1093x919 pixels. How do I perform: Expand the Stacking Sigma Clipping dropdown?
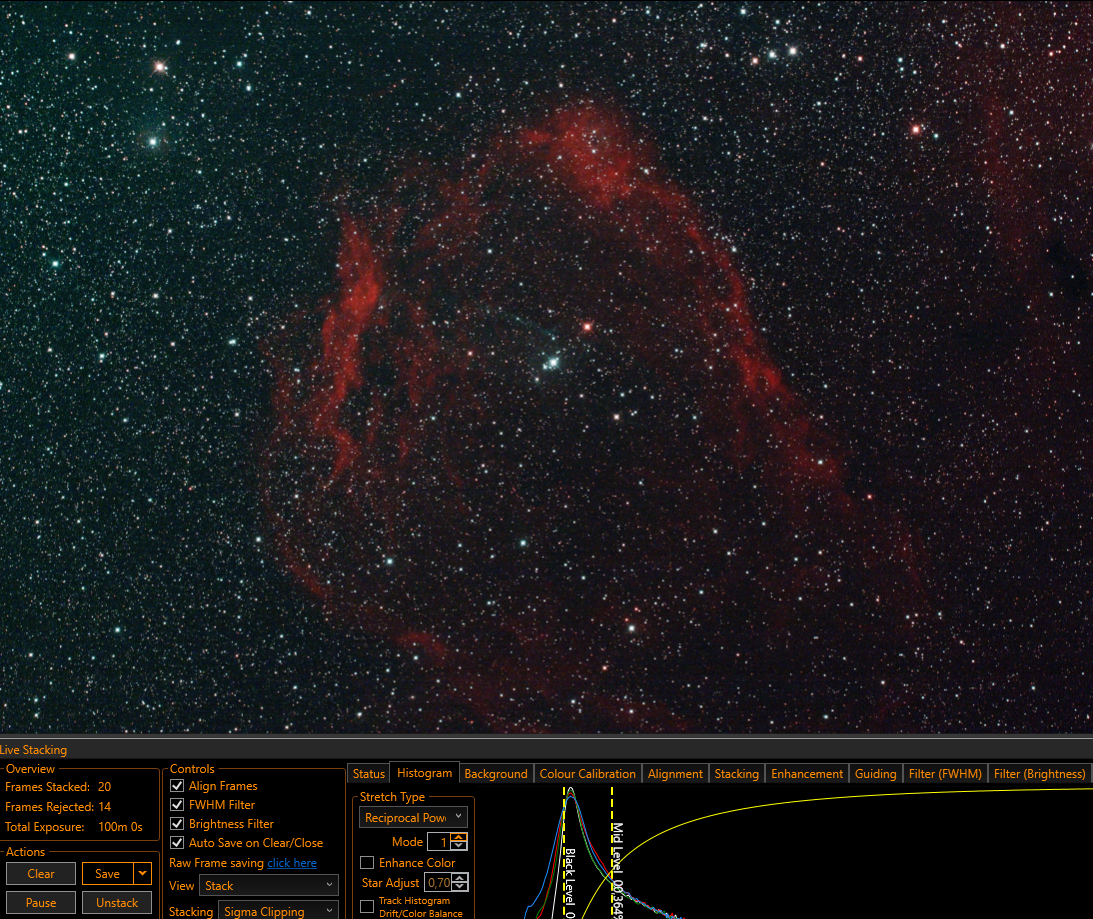[278, 911]
